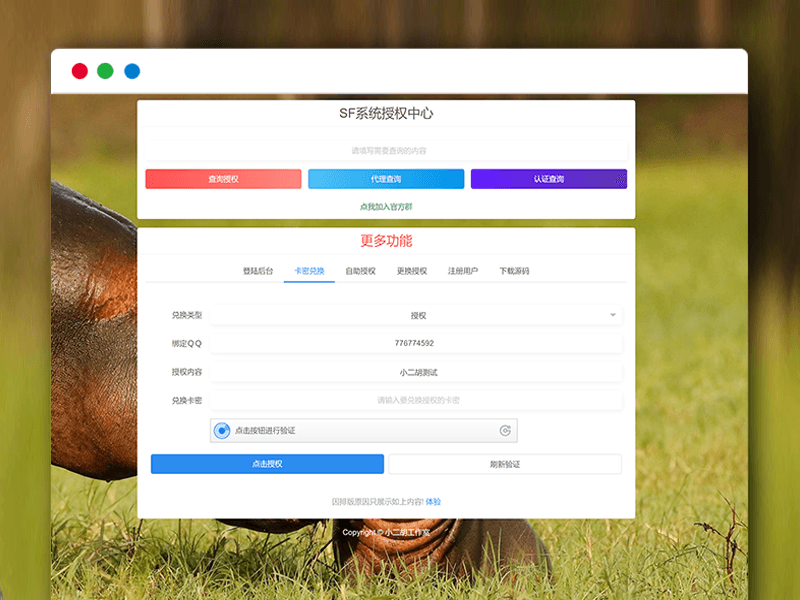Click the red window control dot
Screen dimensions: 800x600
click(x=79, y=71)
